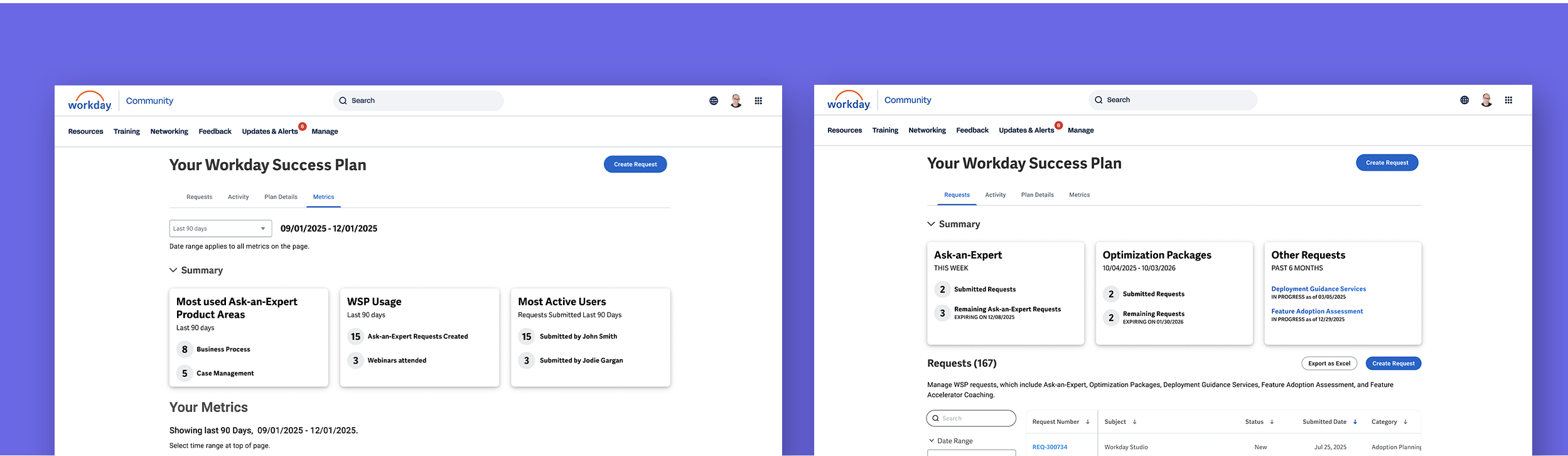Focus the top Search field in the right window

coord(1173,100)
